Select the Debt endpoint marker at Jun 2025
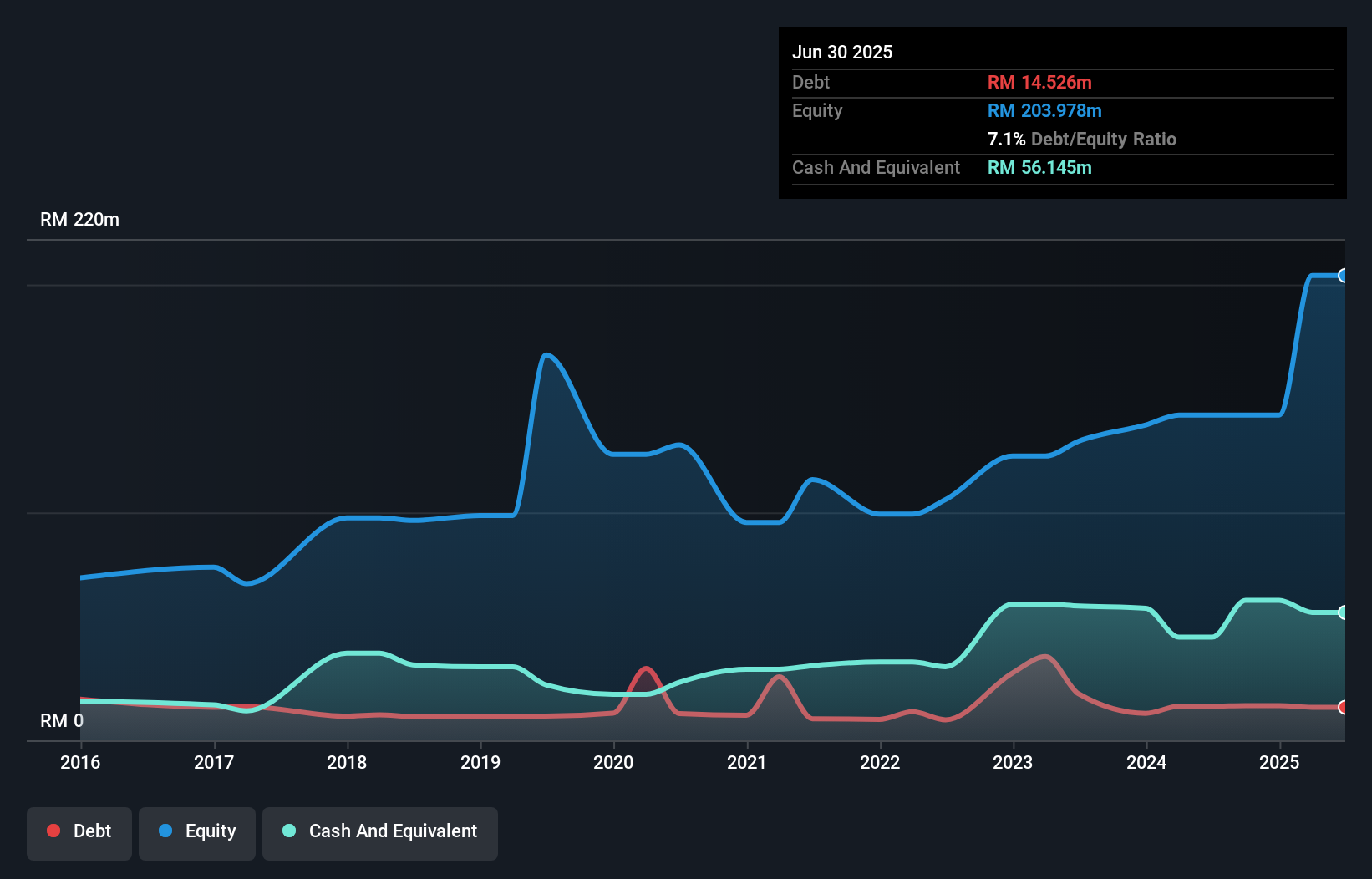1372x879 pixels. (x=1344, y=707)
